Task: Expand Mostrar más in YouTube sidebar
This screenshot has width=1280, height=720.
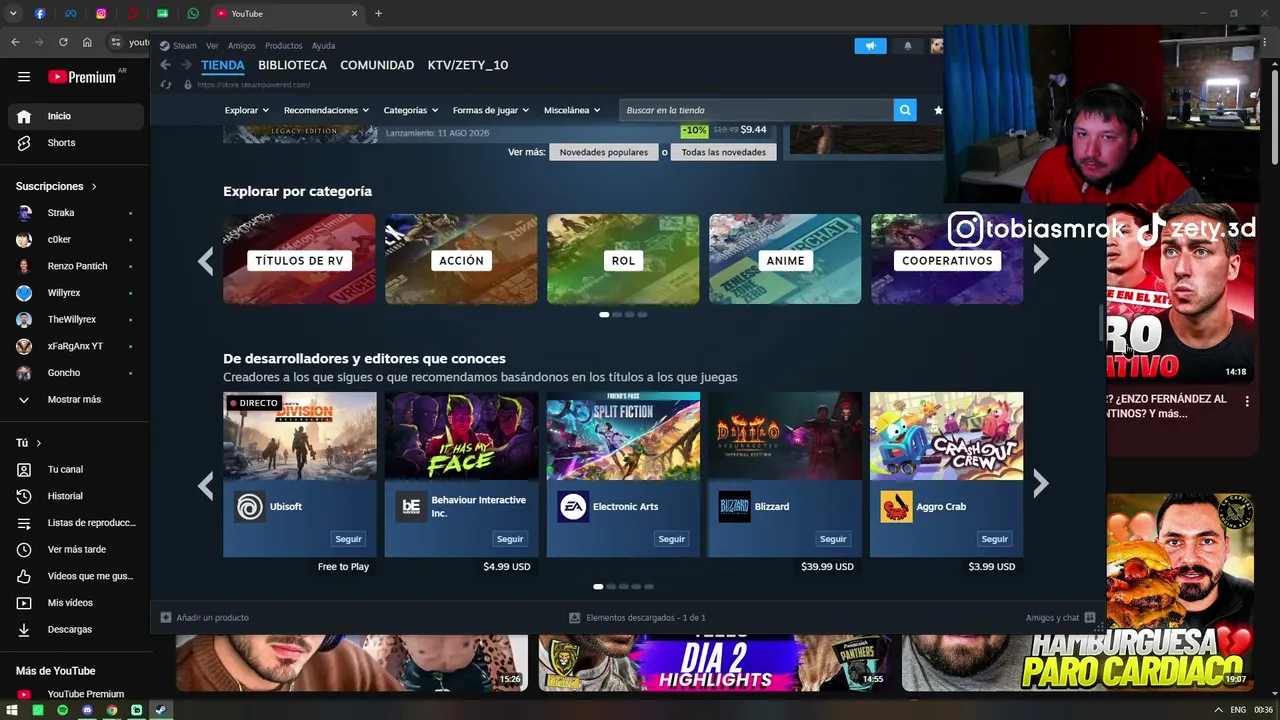Action: 74,400
